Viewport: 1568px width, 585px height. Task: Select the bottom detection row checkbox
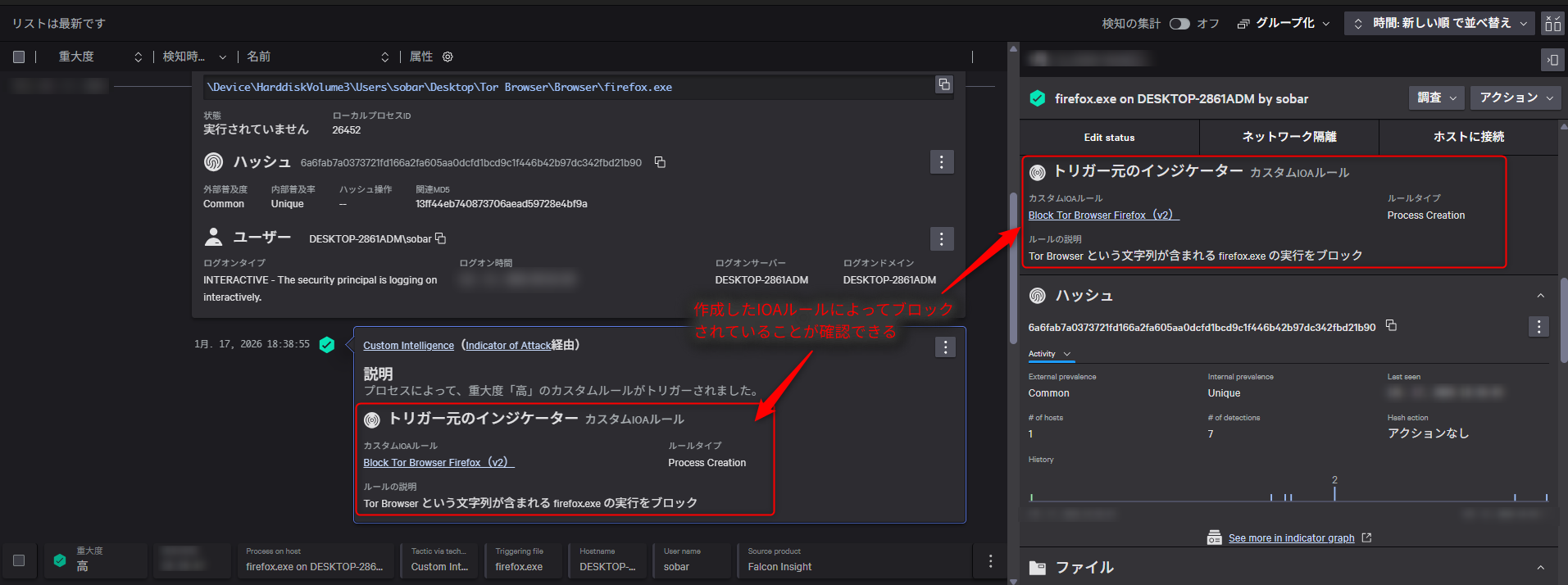(19, 560)
